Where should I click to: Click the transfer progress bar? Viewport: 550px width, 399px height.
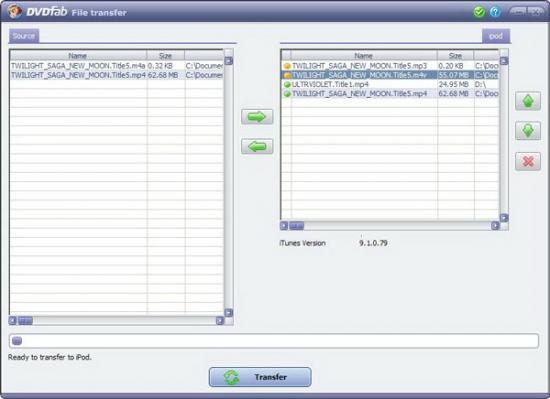(274, 341)
